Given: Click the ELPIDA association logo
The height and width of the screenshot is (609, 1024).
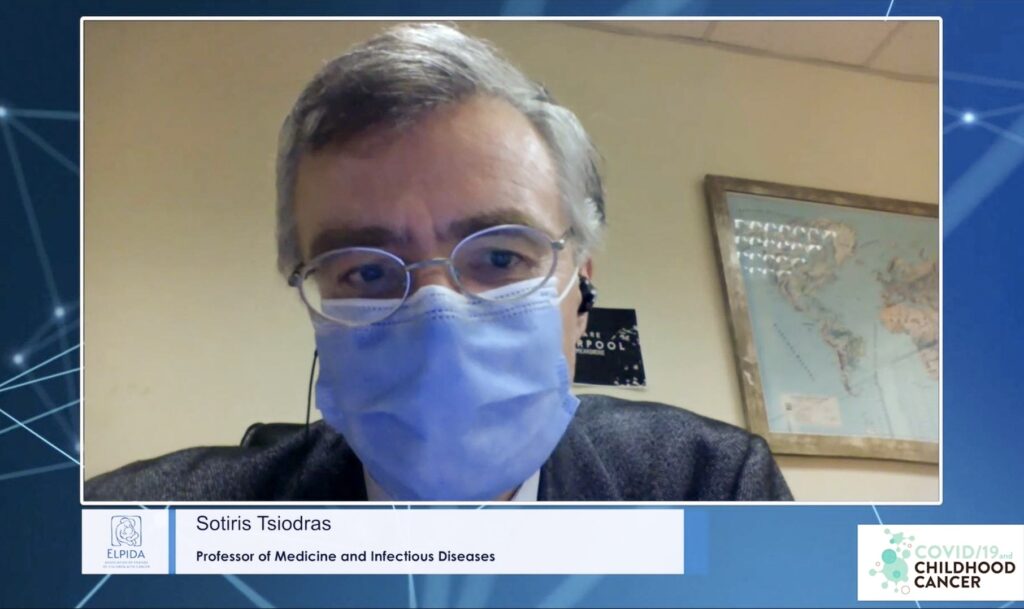Looking at the screenshot, I should (x=126, y=542).
